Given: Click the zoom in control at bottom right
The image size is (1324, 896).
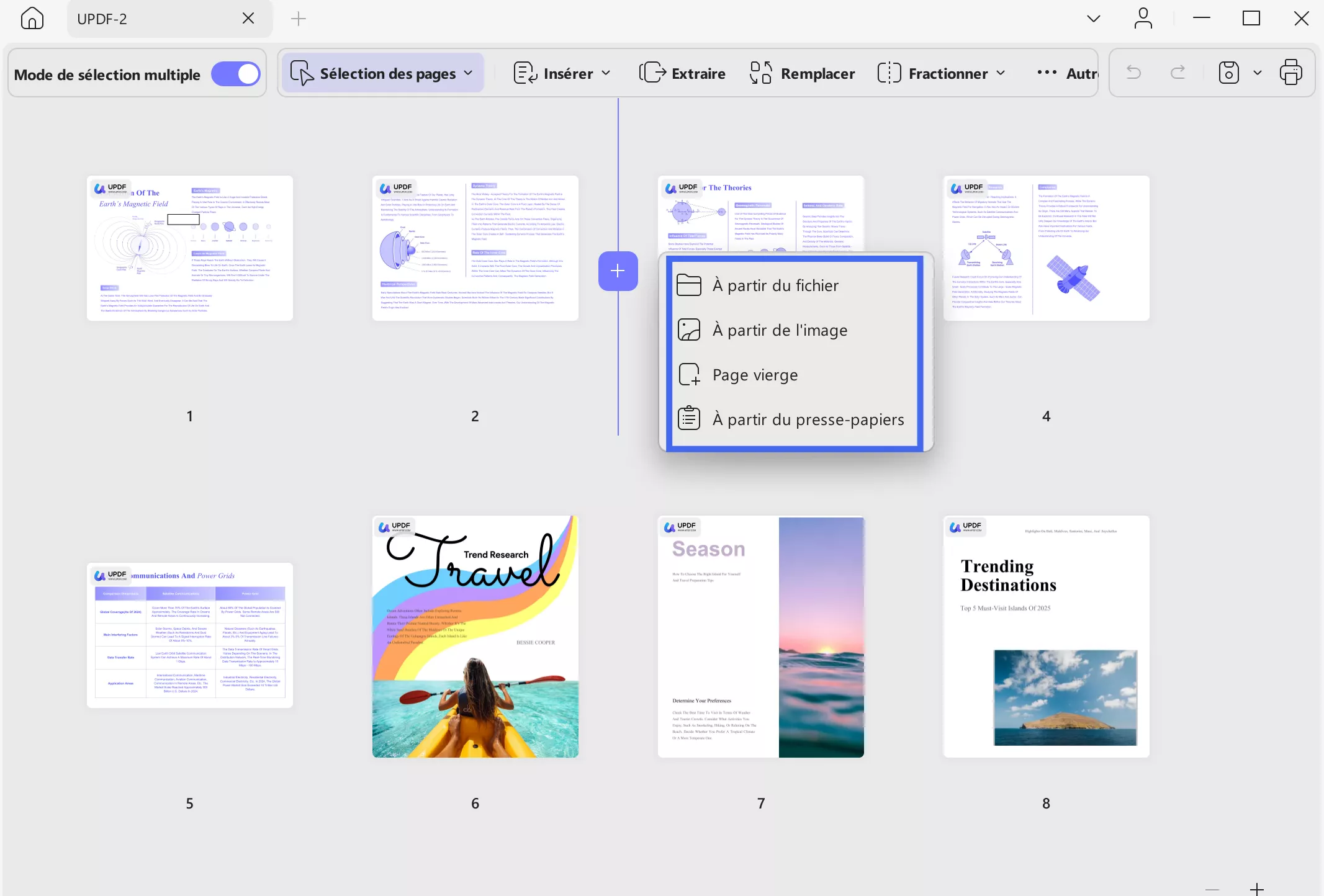Looking at the screenshot, I should (x=1256, y=888).
